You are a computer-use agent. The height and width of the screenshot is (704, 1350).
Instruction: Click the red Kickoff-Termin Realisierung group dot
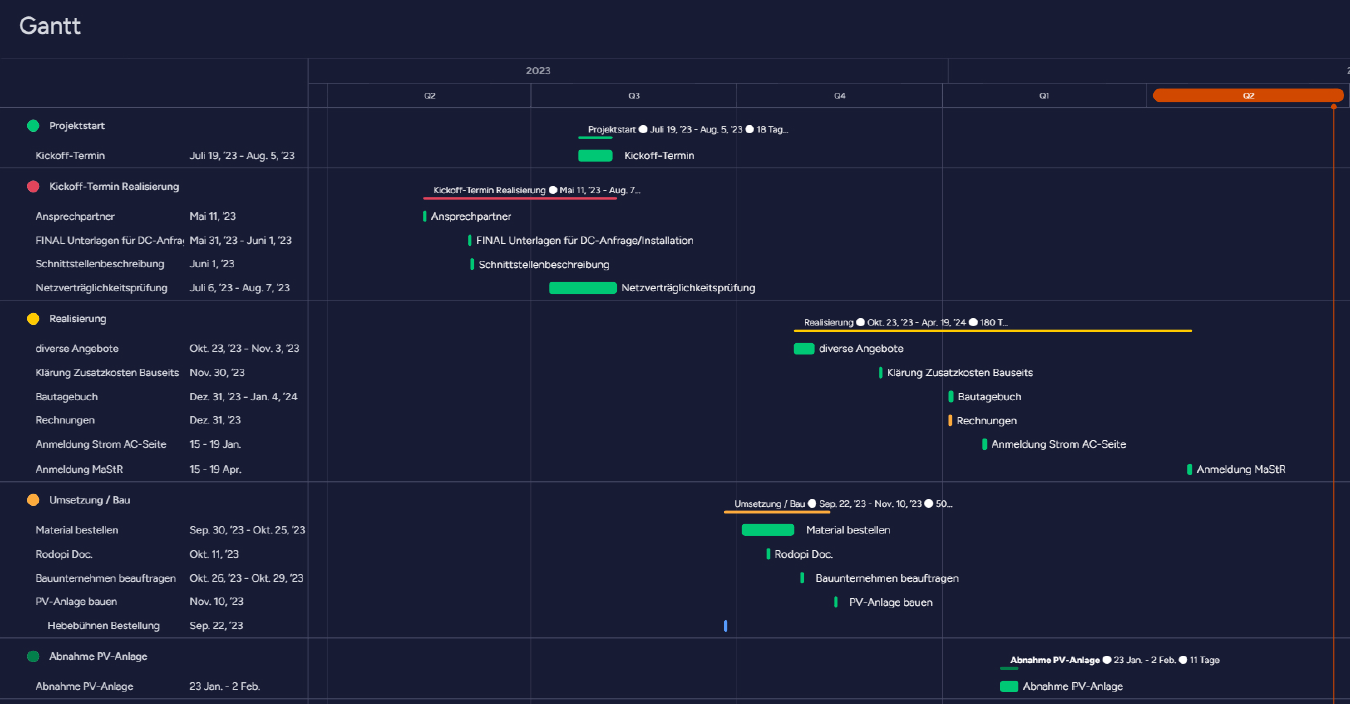pos(33,187)
